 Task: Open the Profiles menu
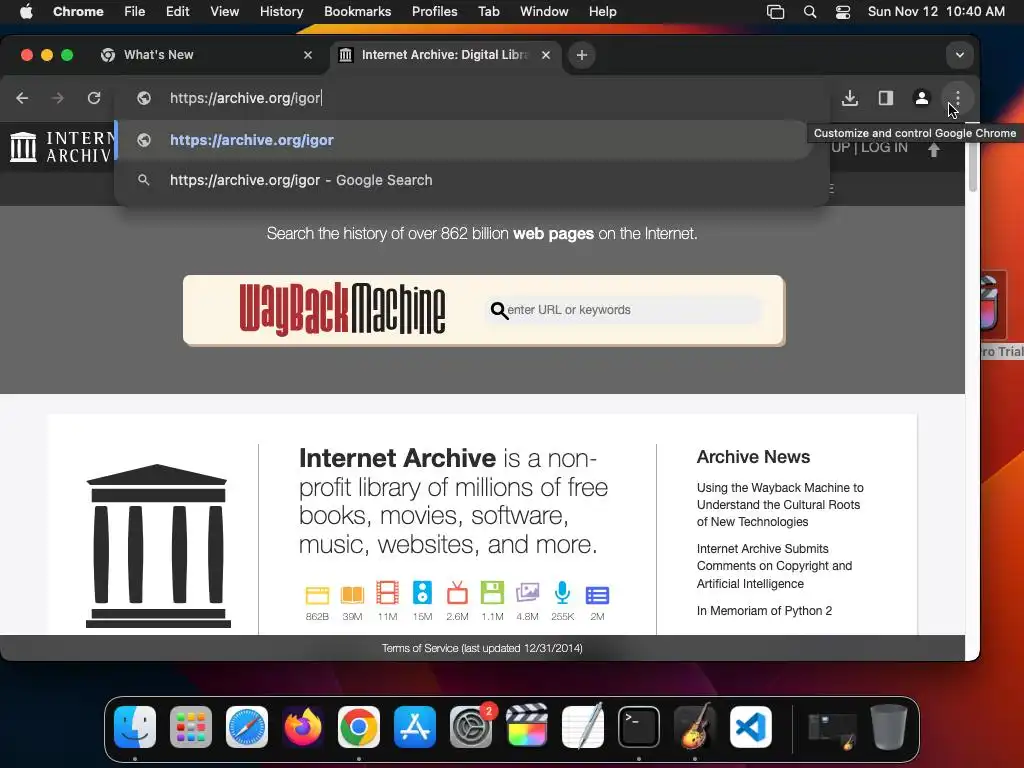point(434,11)
